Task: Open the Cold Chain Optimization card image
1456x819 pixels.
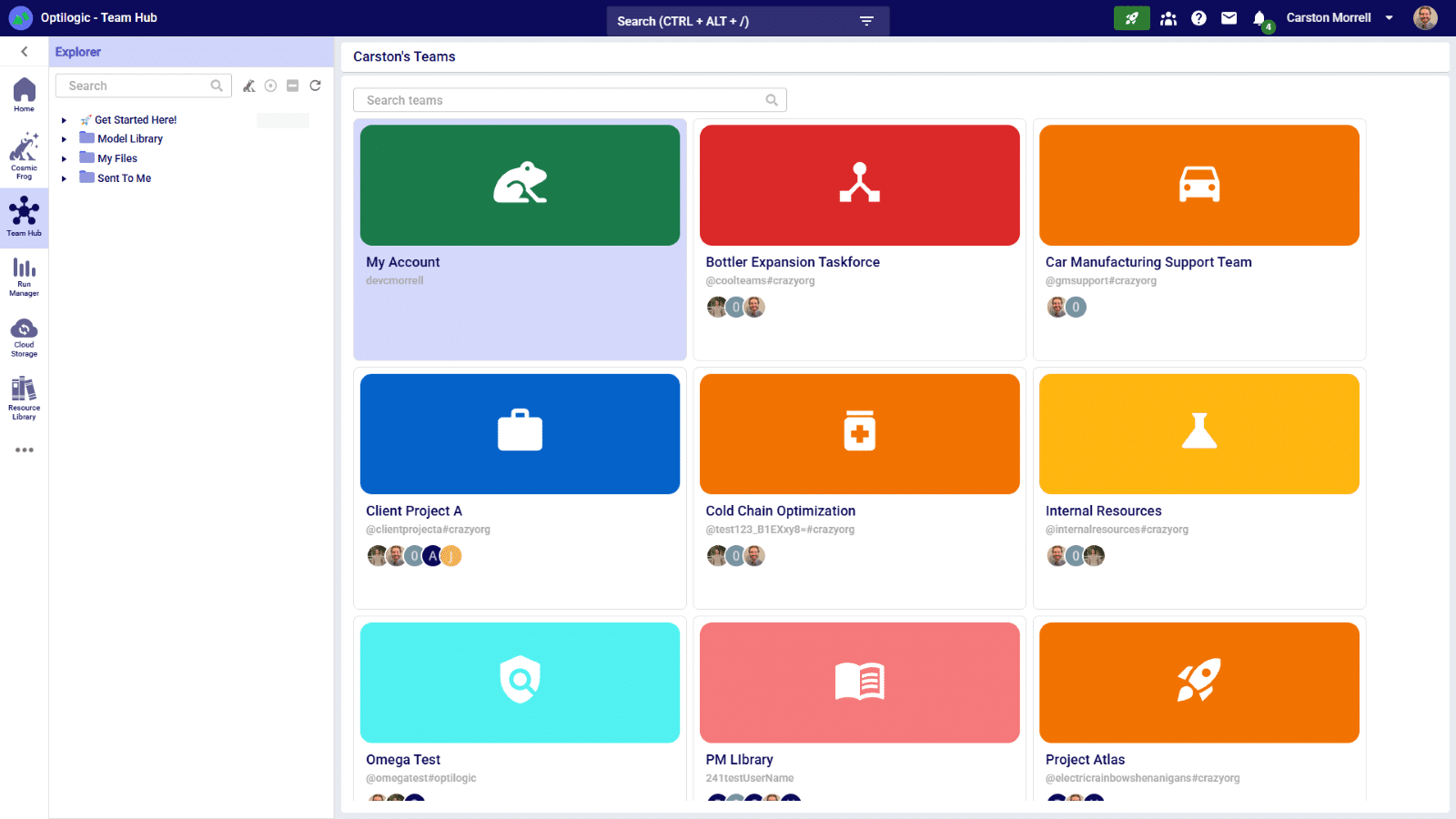Action: pos(859,433)
